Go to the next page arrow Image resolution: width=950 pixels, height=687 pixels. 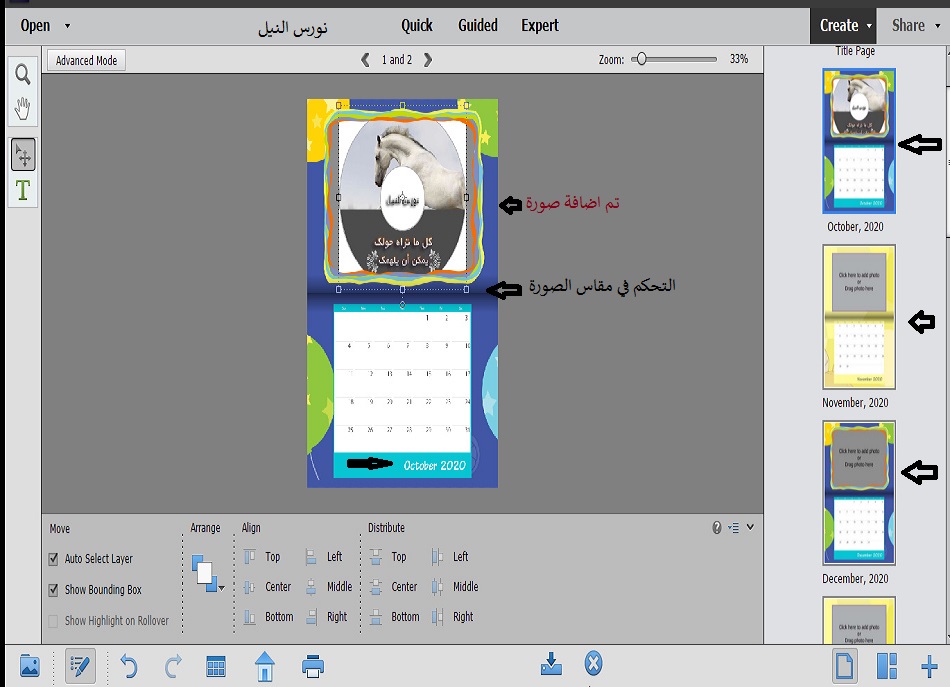click(x=428, y=60)
